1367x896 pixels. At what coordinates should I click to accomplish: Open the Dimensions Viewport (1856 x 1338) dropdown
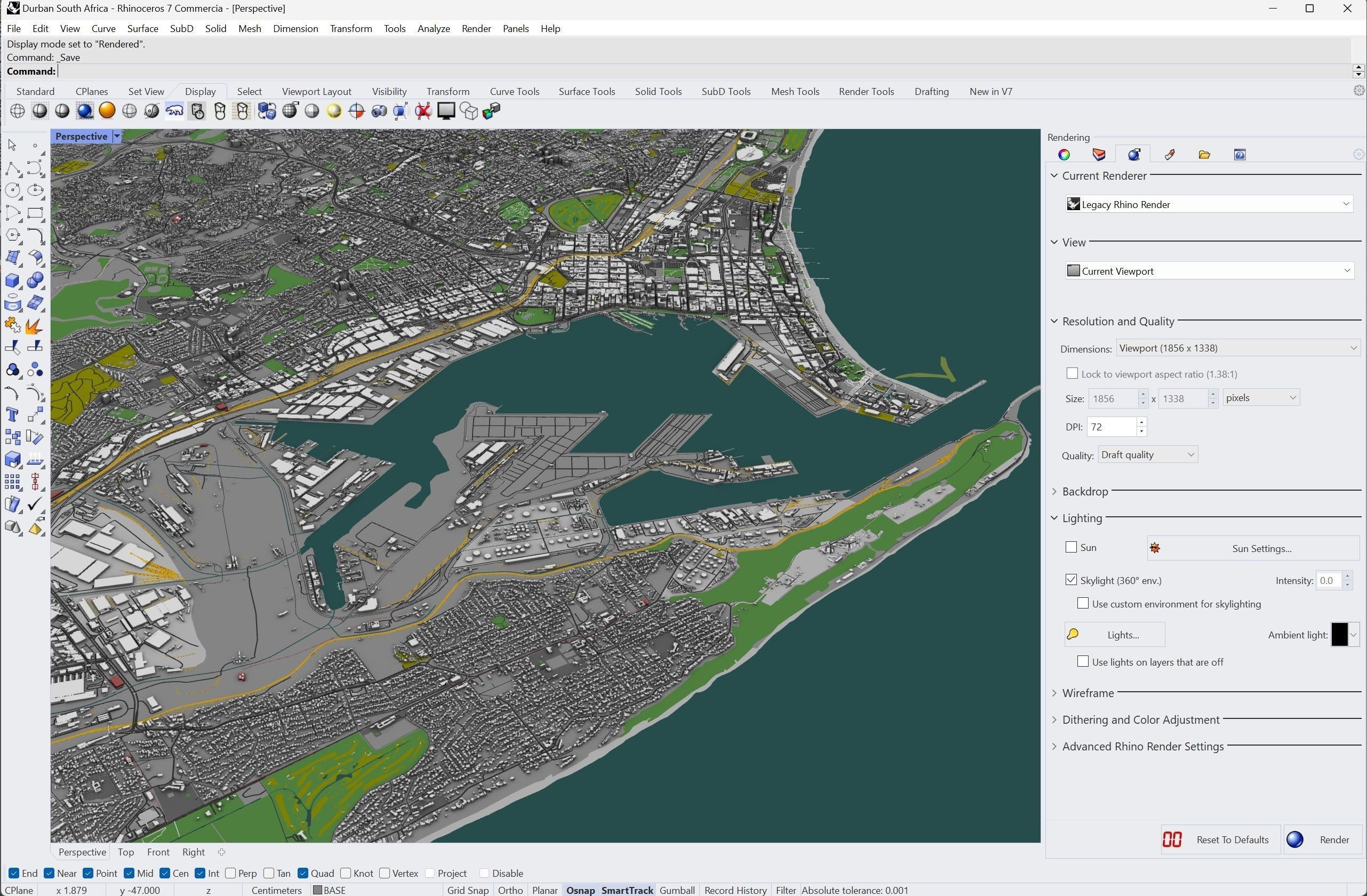(x=1238, y=348)
